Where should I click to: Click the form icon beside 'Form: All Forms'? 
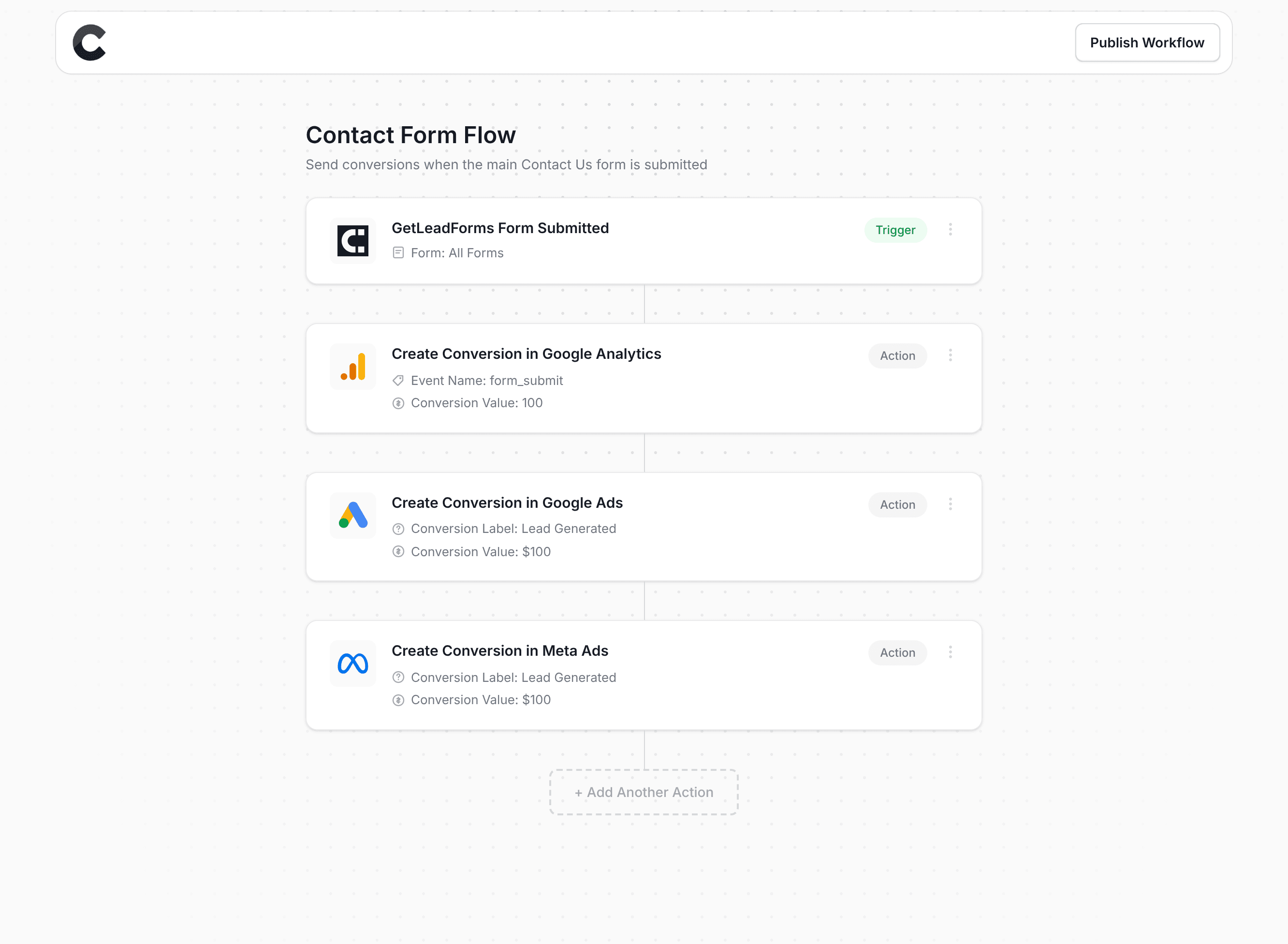click(399, 252)
